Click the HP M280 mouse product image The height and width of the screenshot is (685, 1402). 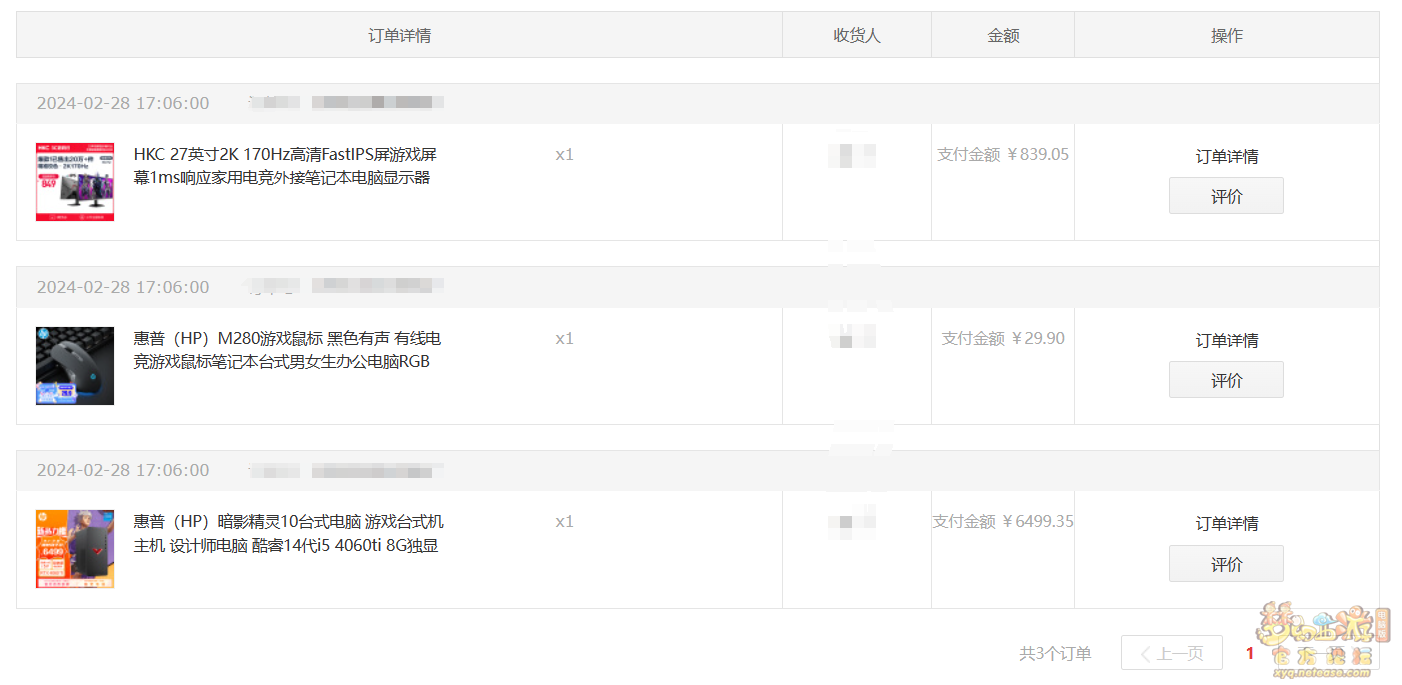(x=75, y=366)
